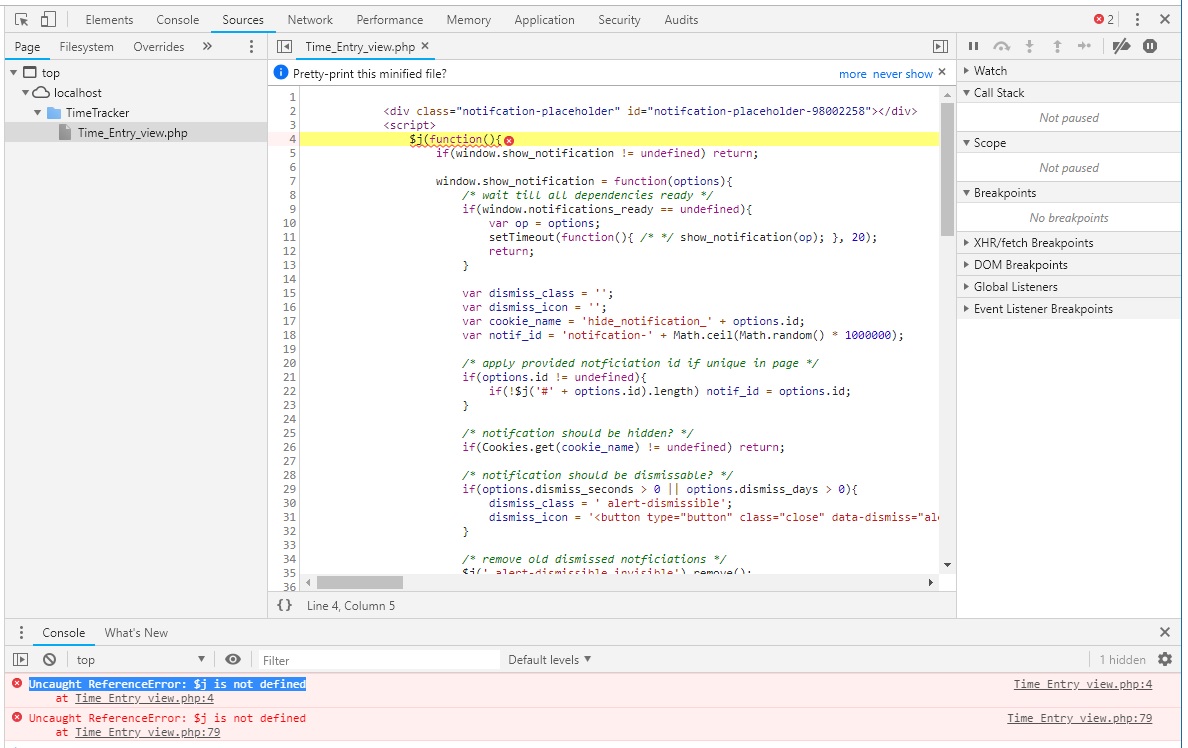Hide the navigator sidebar with the toggle icon
Viewport: 1188px width, 748px height.
click(284, 47)
